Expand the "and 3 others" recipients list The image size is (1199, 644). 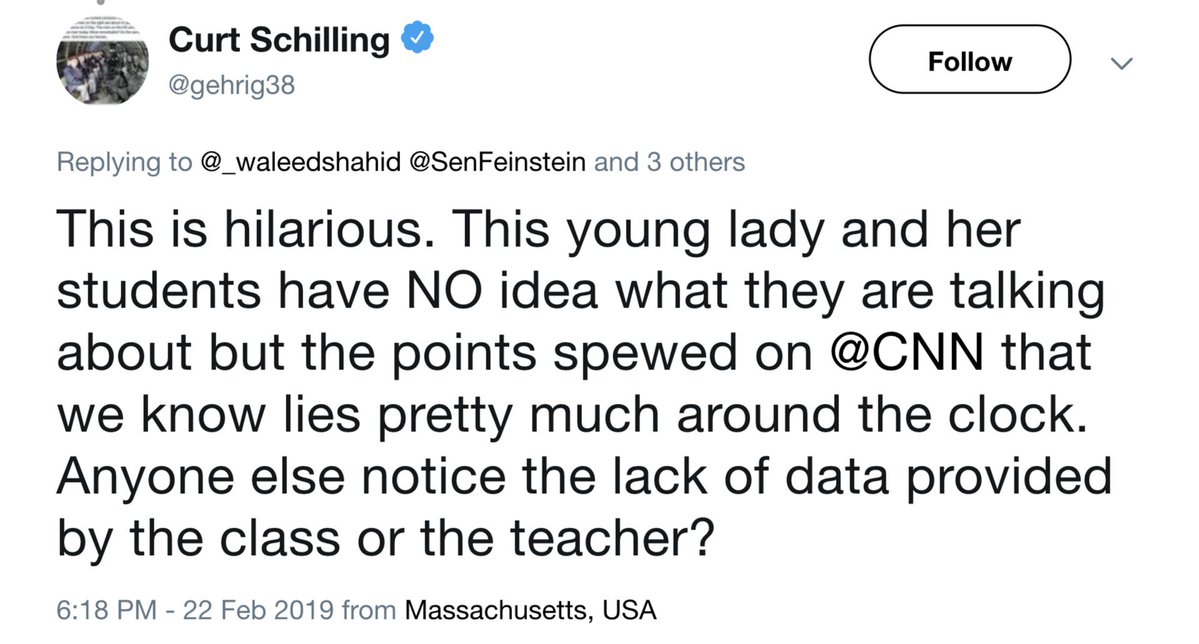pos(670,162)
